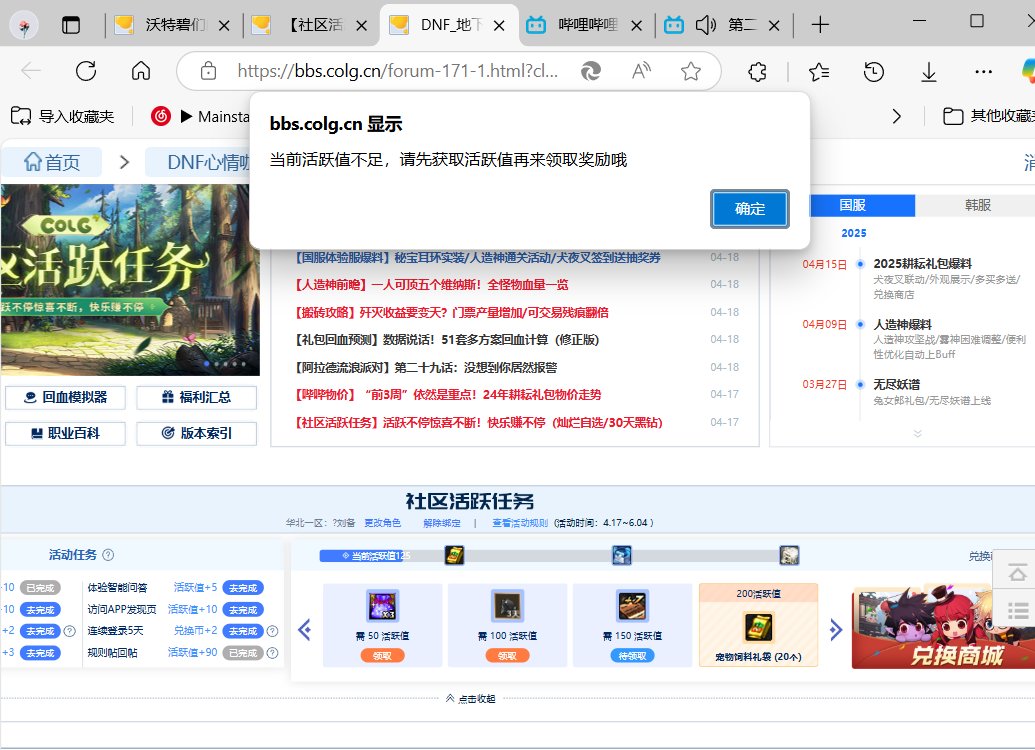
Task: Open the 阿拉德流浪派对 news post
Action: tap(426, 368)
